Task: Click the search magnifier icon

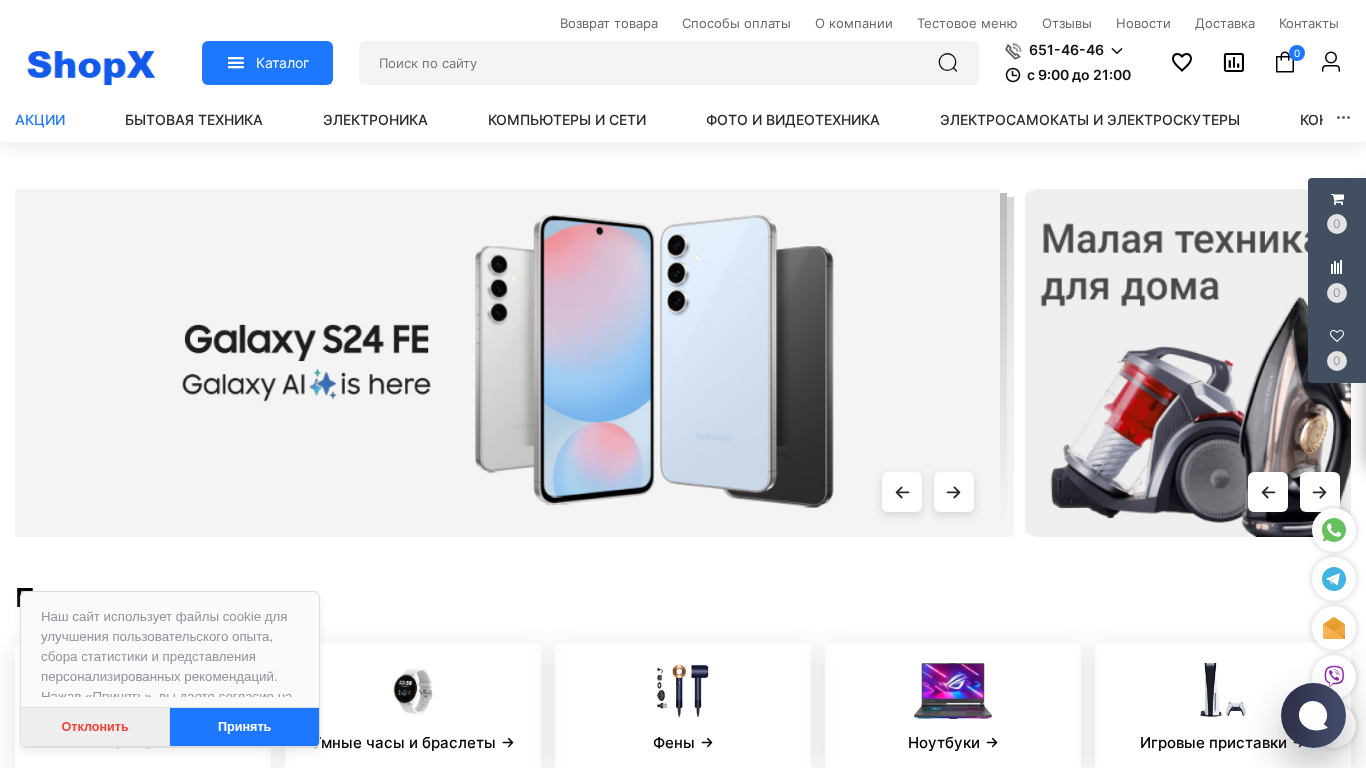Action: pyautogui.click(x=948, y=63)
